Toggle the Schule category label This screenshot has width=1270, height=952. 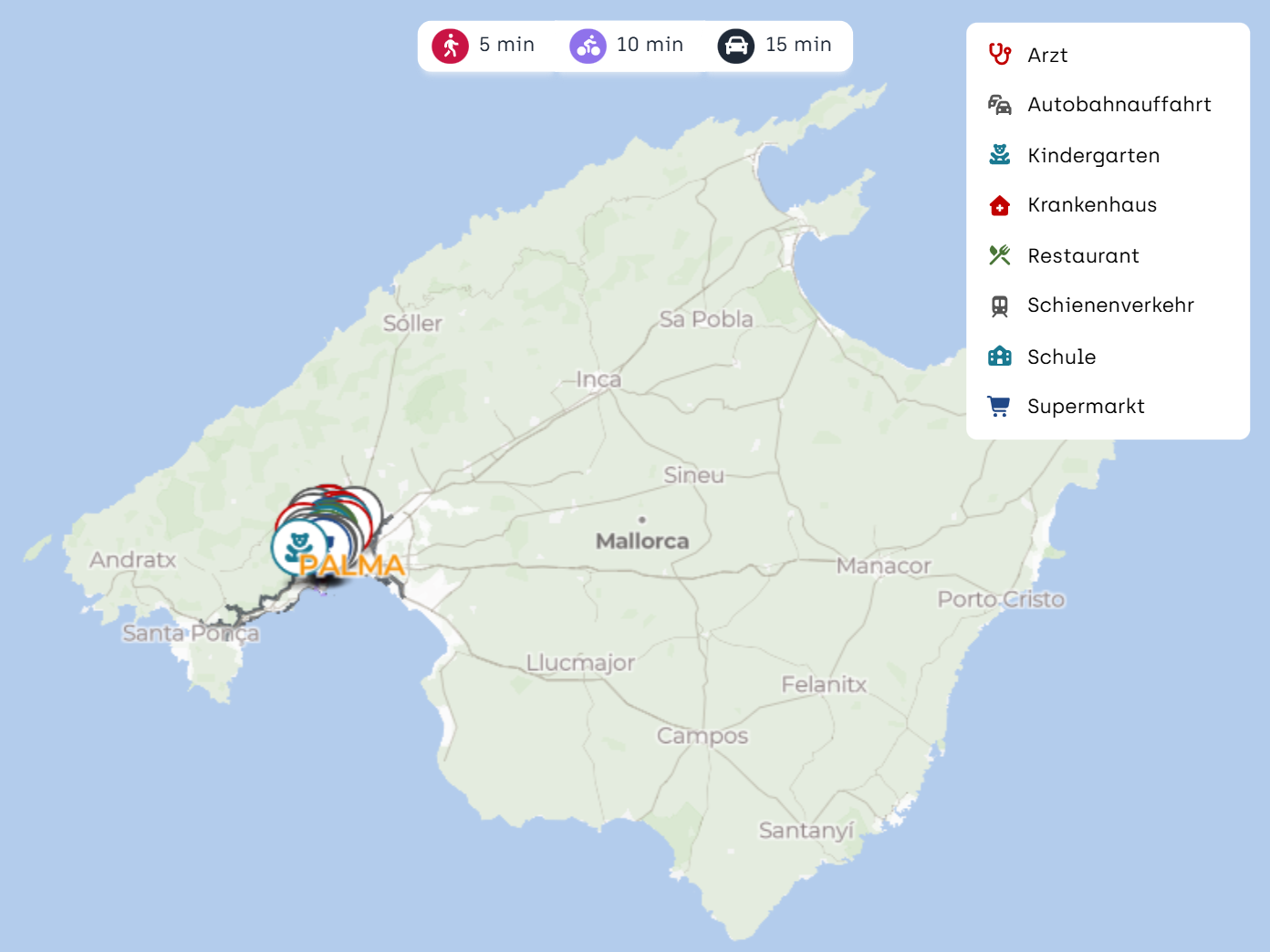click(x=1061, y=357)
